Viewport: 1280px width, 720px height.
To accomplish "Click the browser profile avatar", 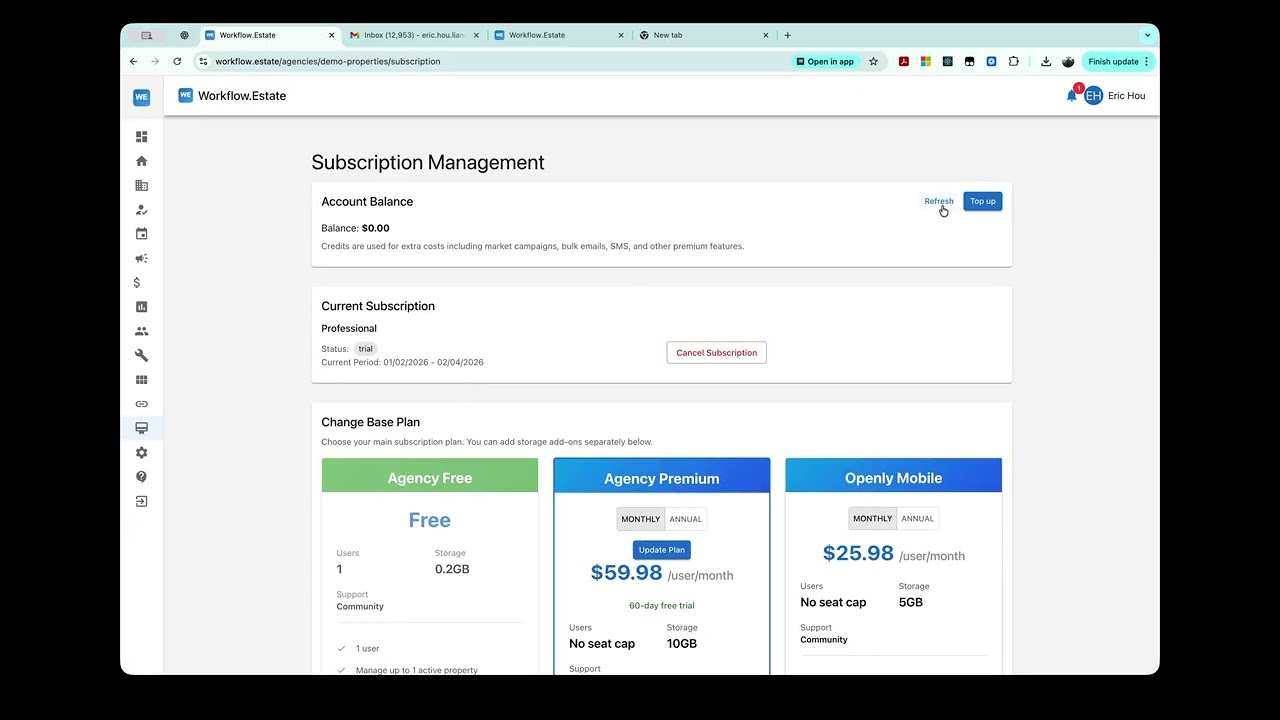I will point(1068,61).
